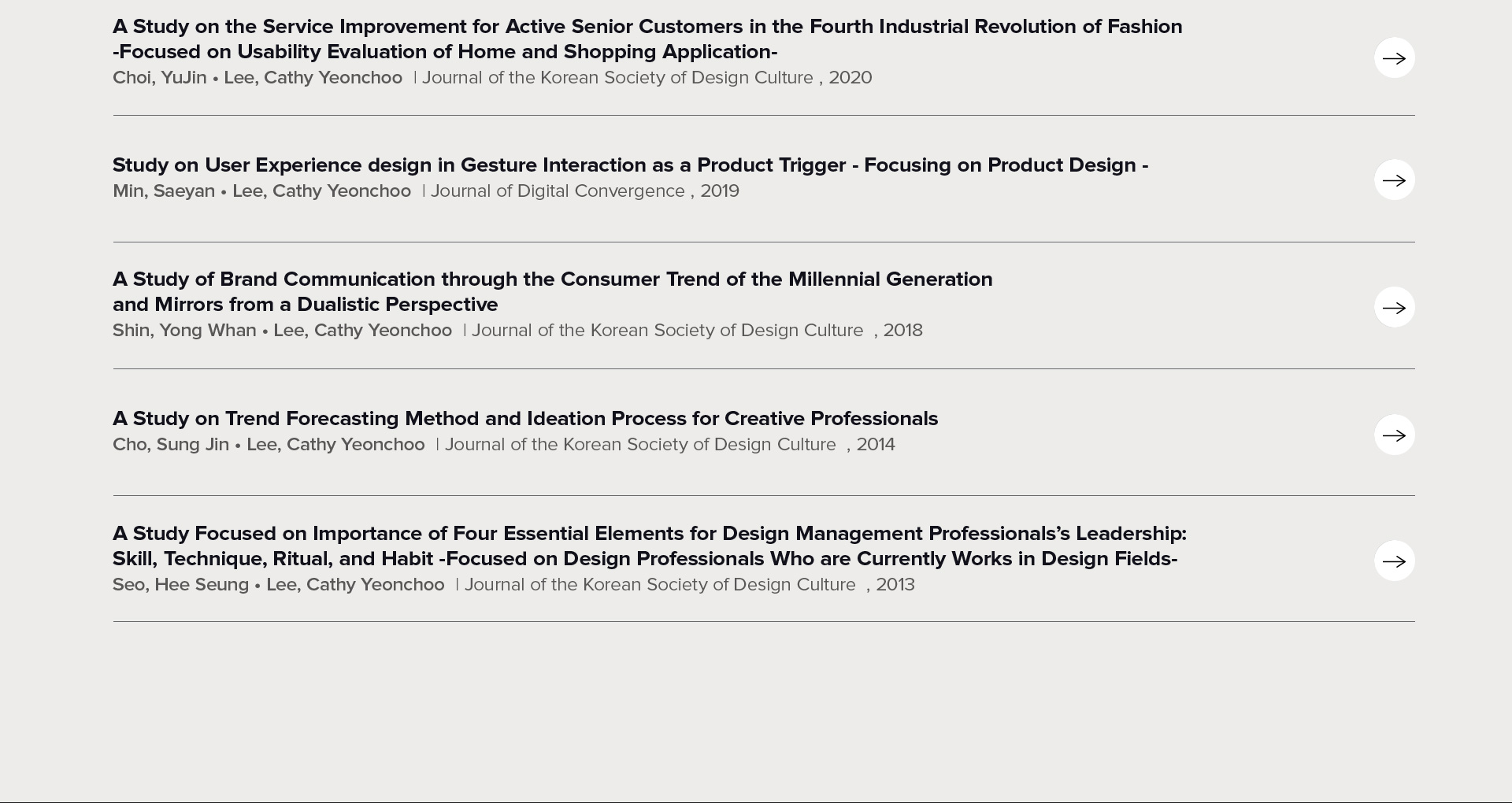Viewport: 1512px width, 803px height.
Task: Click the 2013 Design Culture journal text
Action: click(x=660, y=585)
